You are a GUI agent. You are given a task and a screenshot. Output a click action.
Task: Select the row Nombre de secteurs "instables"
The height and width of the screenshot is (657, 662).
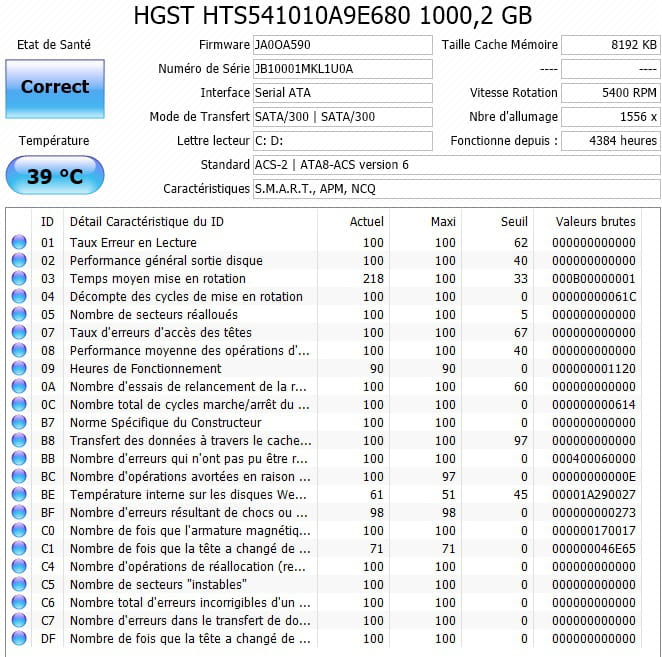324,584
